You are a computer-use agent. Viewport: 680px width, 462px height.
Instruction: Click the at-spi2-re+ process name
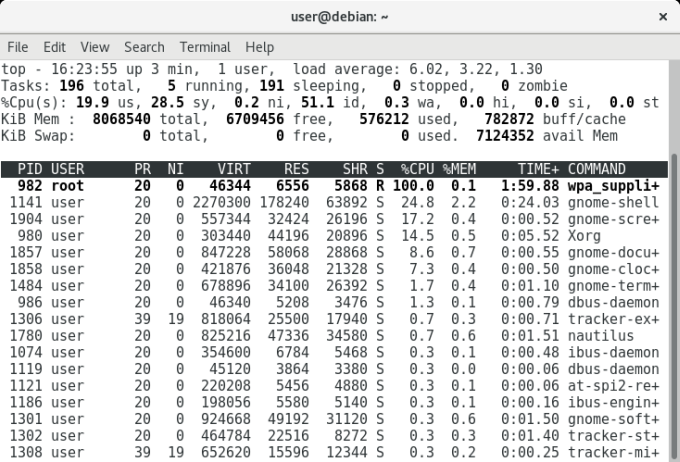pos(613,385)
